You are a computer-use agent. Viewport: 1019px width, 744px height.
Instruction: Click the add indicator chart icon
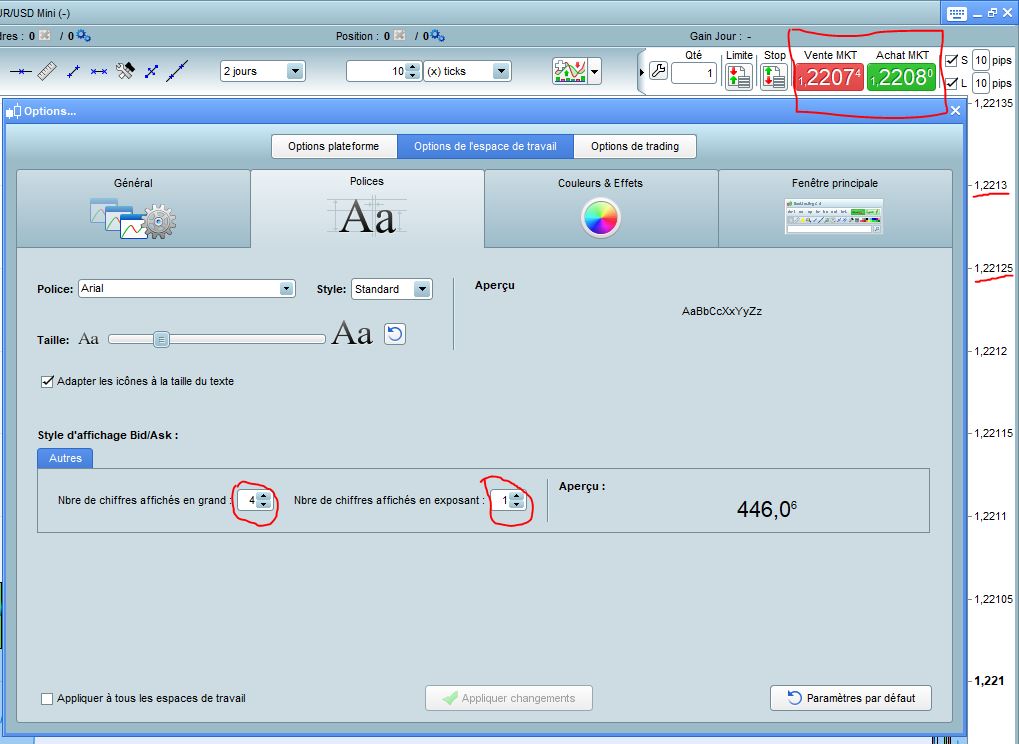pos(570,71)
